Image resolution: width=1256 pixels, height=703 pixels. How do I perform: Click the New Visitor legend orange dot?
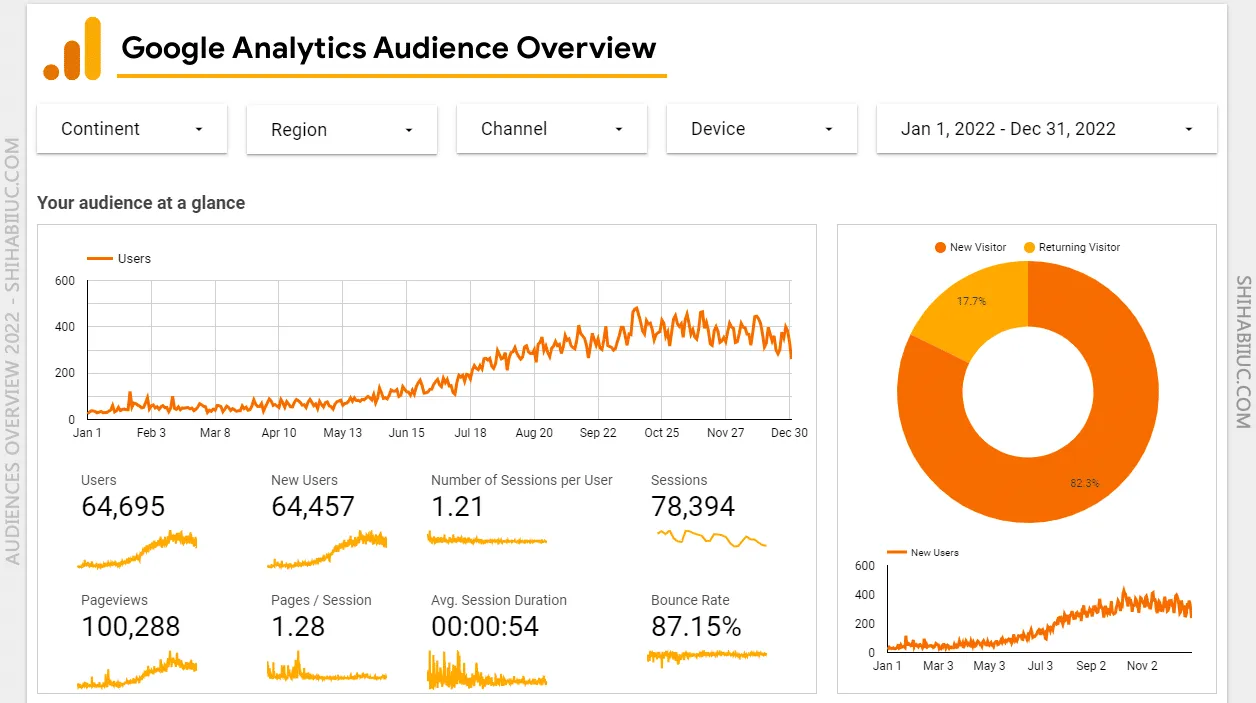click(940, 247)
